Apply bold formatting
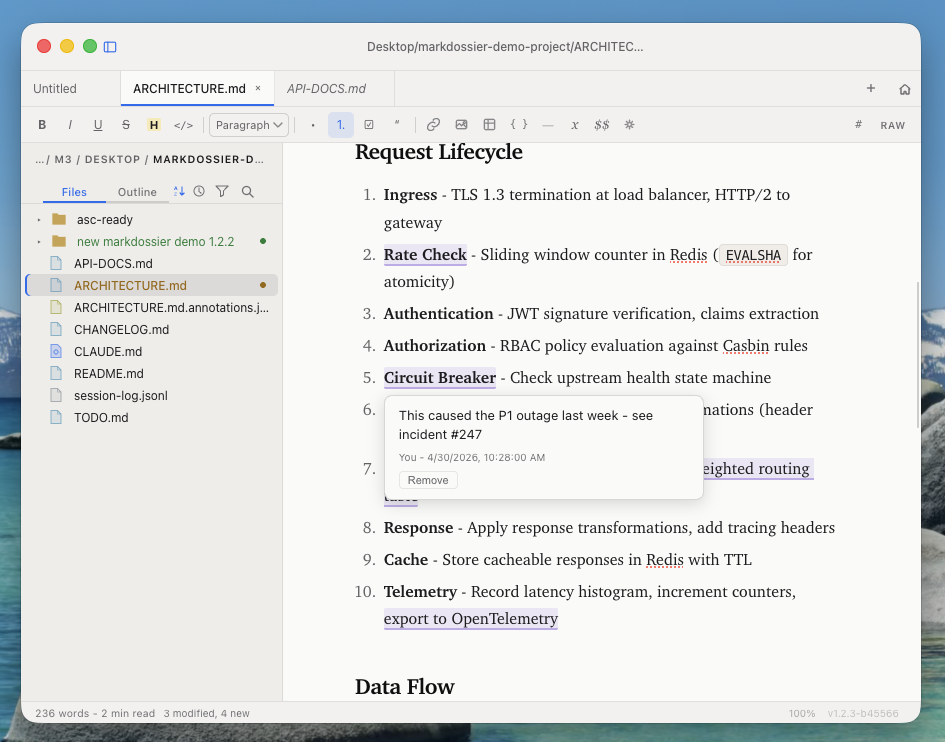Viewport: 945px width, 742px height. click(42, 125)
